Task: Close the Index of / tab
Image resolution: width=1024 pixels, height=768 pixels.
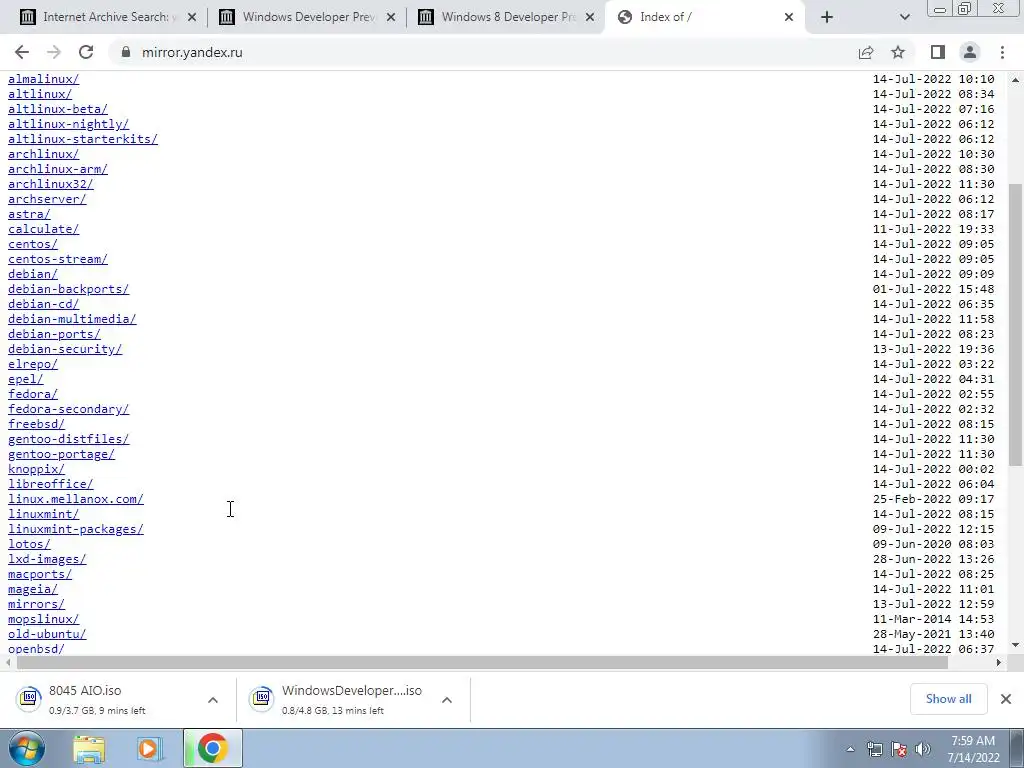Action: point(789,18)
